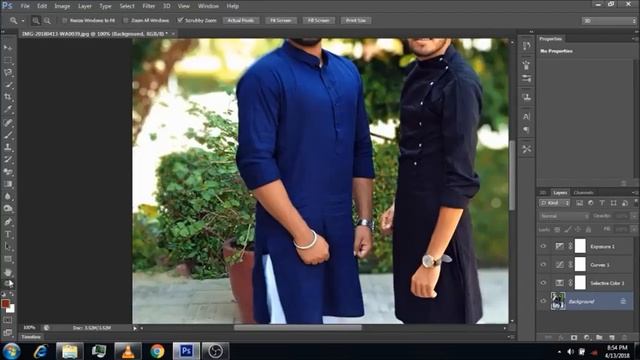Select the Move tool
This screenshot has height=360, width=640.
click(x=8, y=48)
